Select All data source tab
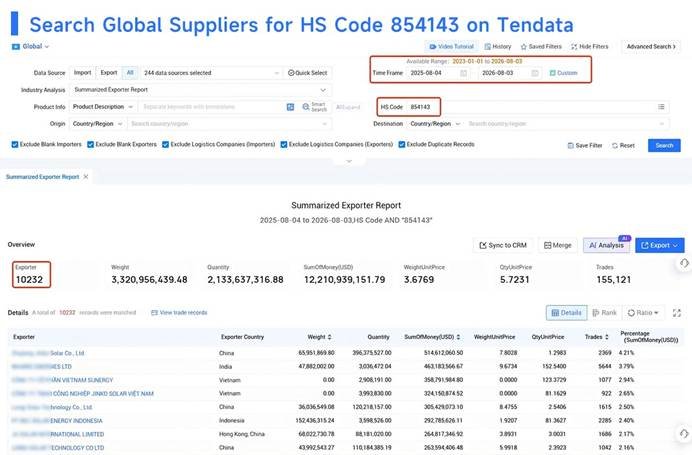This screenshot has height=455, width=692. click(130, 73)
